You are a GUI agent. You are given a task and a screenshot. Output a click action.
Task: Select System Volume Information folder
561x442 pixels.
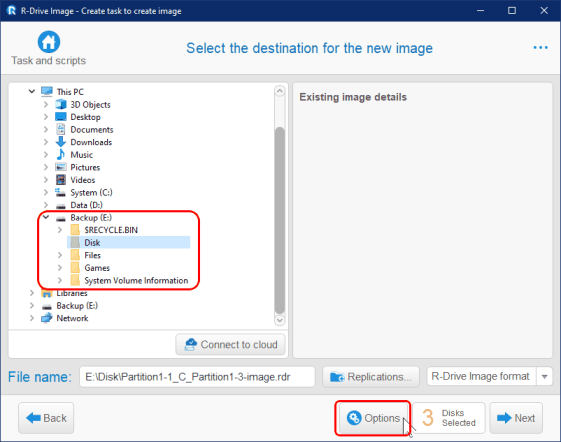(136, 280)
